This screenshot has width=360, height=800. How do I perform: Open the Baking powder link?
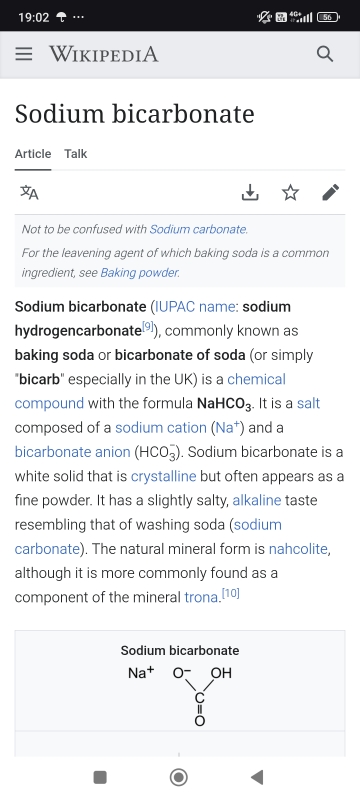click(139, 272)
